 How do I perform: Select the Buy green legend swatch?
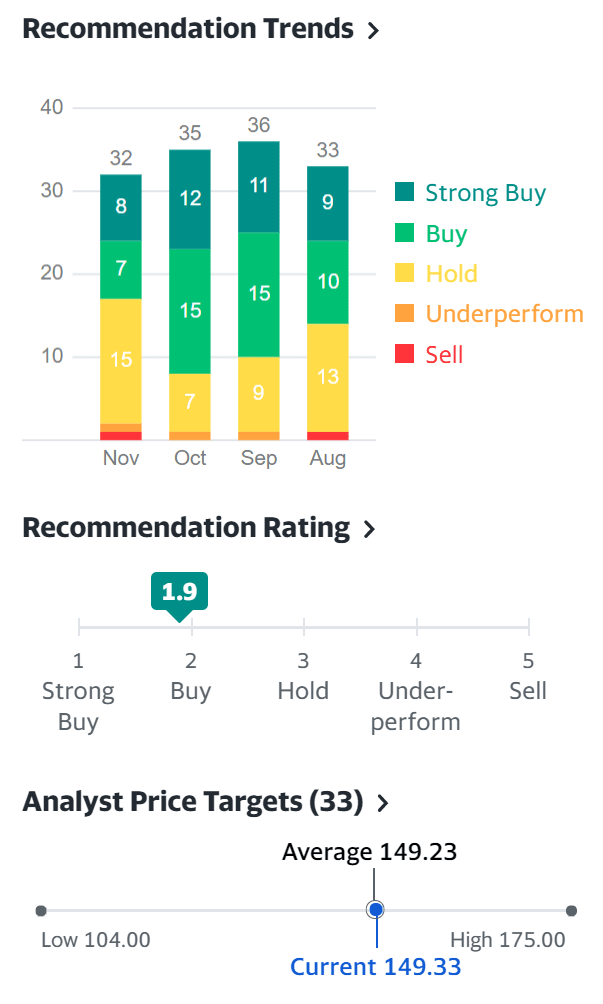point(404,234)
